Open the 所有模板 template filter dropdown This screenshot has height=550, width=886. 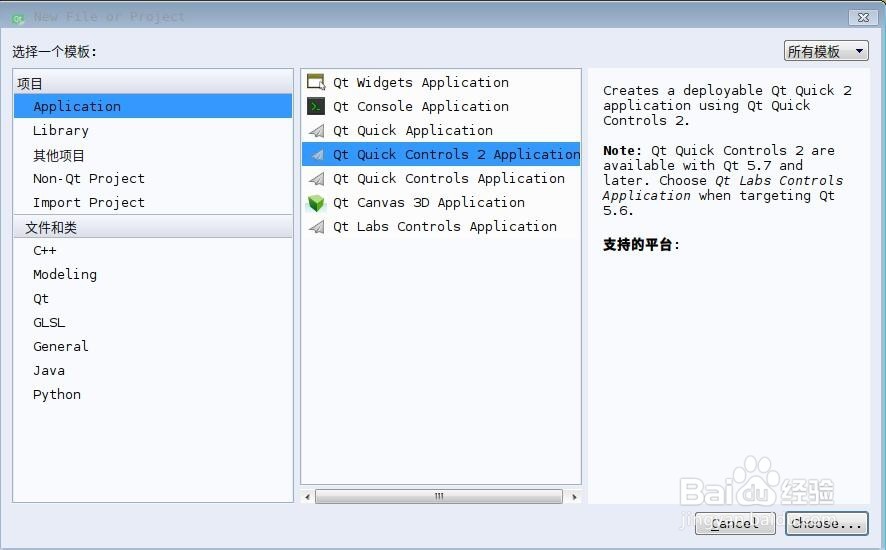coord(826,51)
